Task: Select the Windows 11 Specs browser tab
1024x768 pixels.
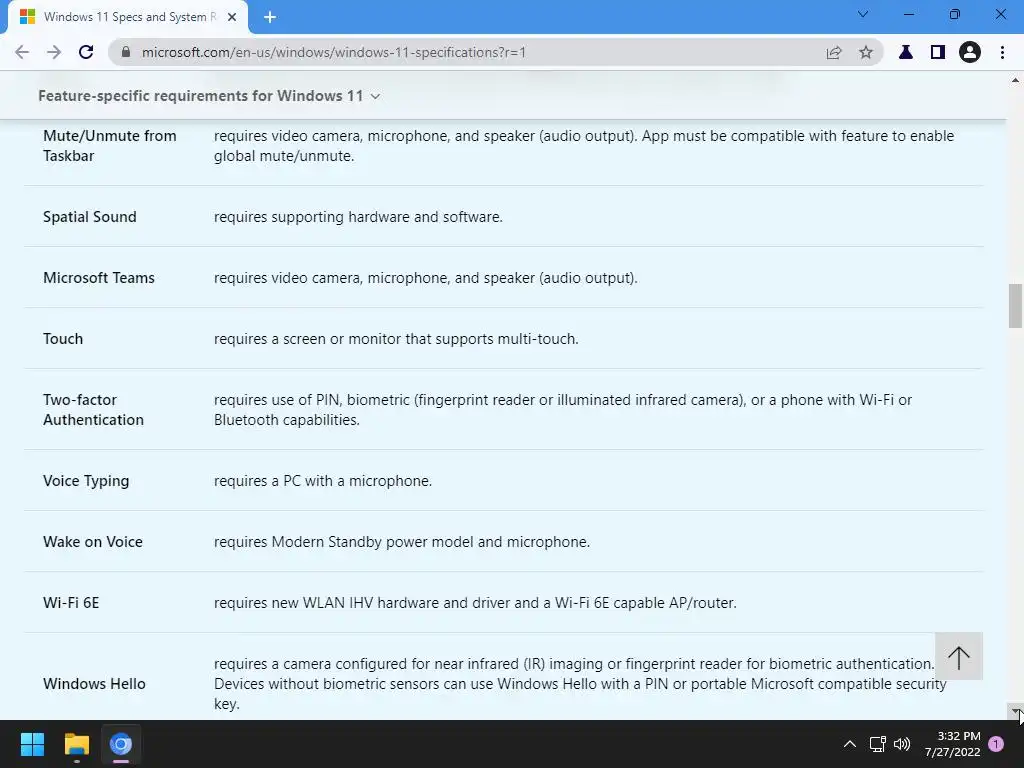Action: click(127, 17)
